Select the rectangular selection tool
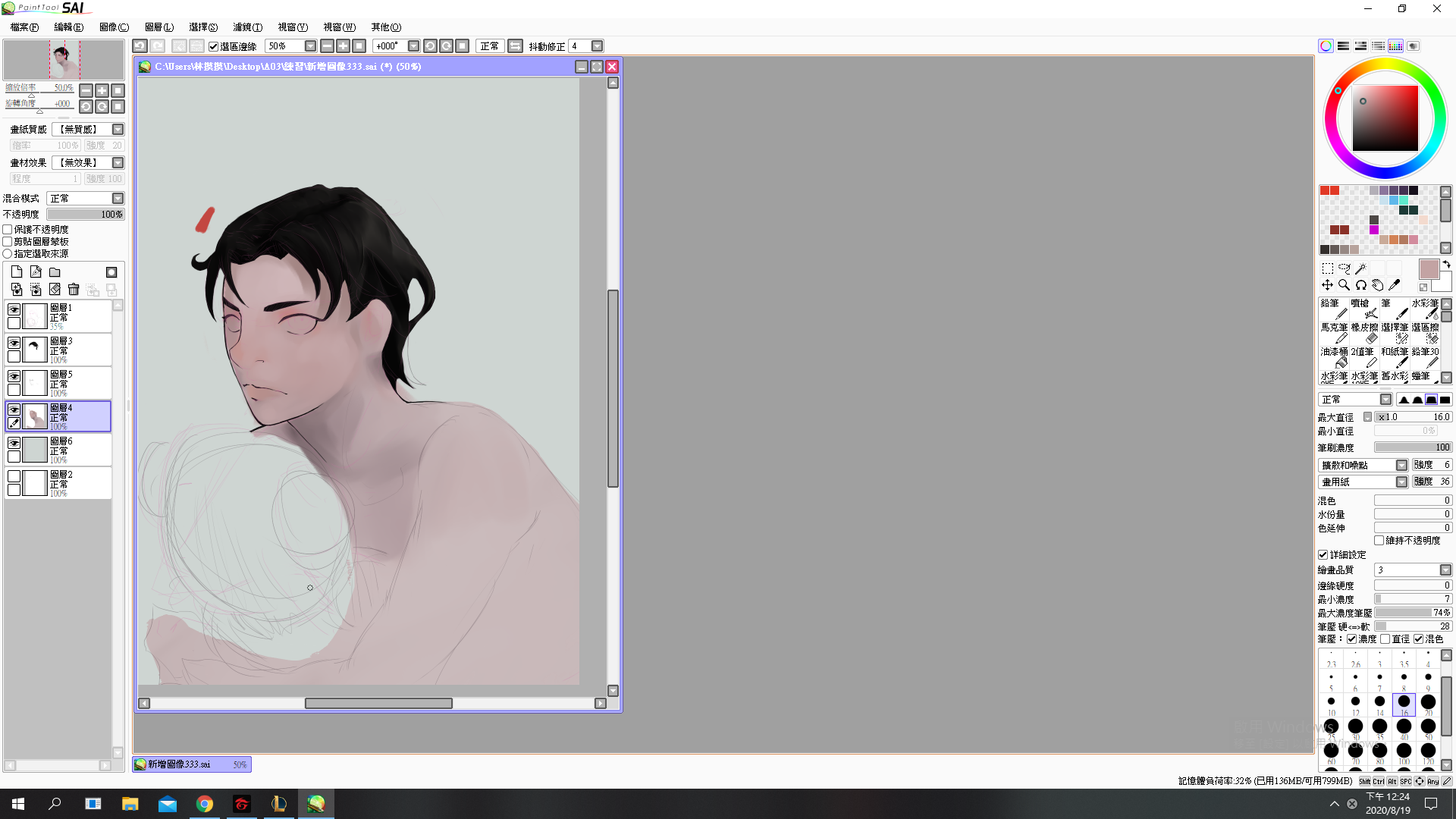This screenshot has height=819, width=1456. [1327, 268]
